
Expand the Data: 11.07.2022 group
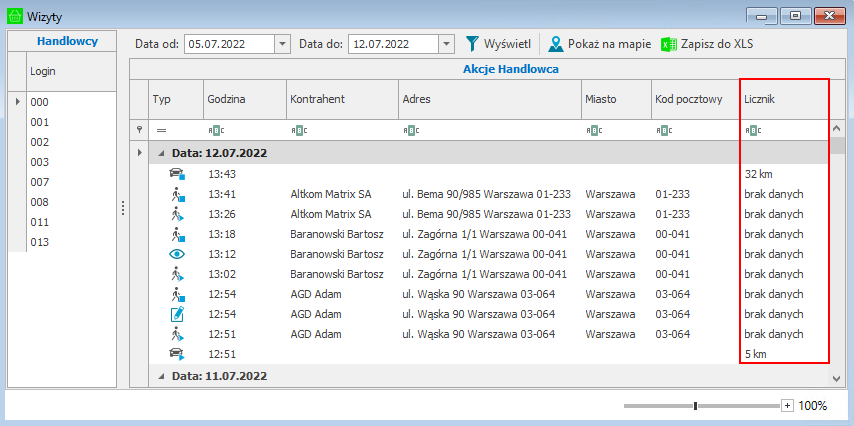[160, 377]
